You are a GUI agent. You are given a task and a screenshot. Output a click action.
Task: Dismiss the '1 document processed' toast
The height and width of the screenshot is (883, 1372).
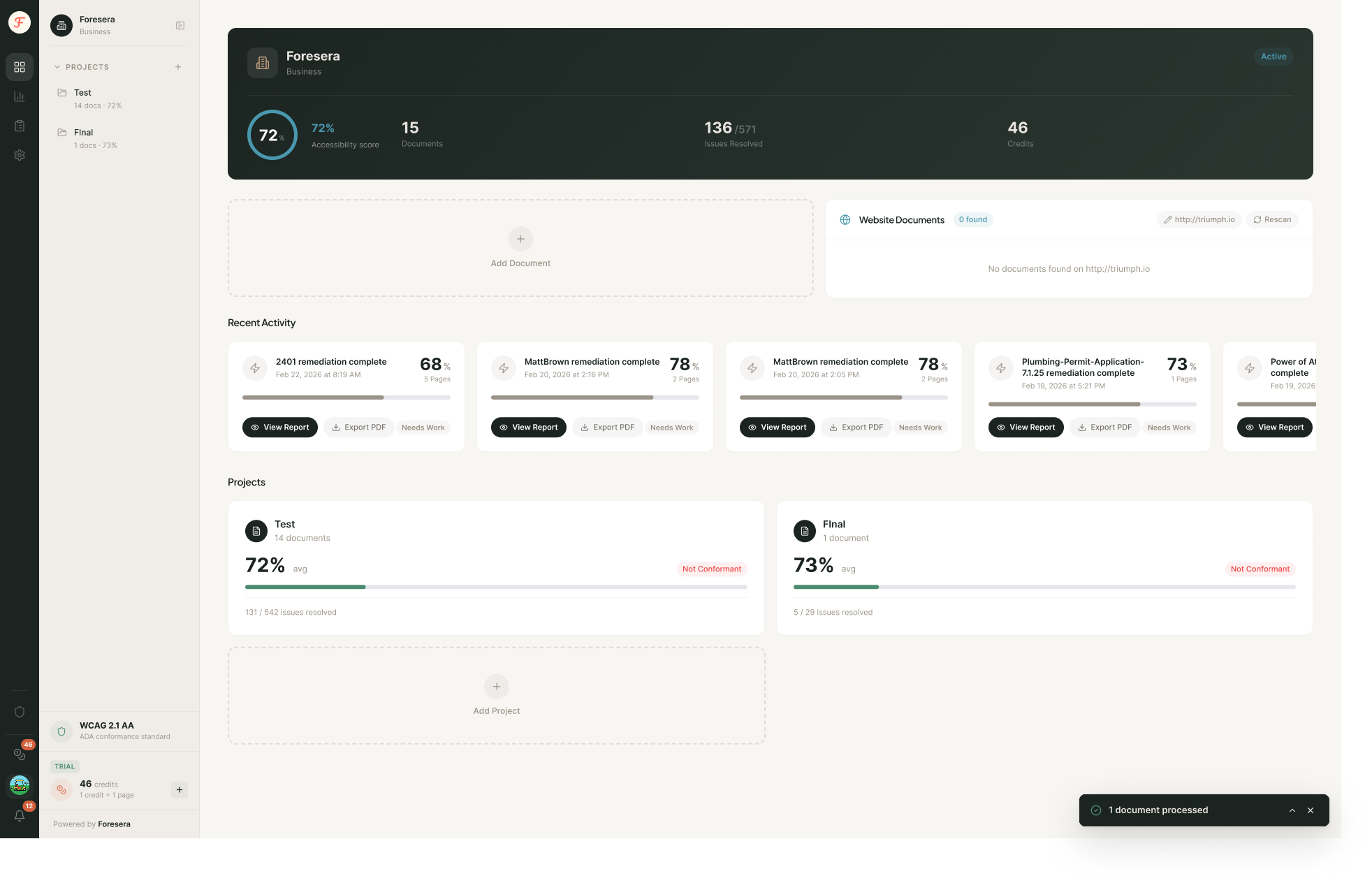(1310, 810)
